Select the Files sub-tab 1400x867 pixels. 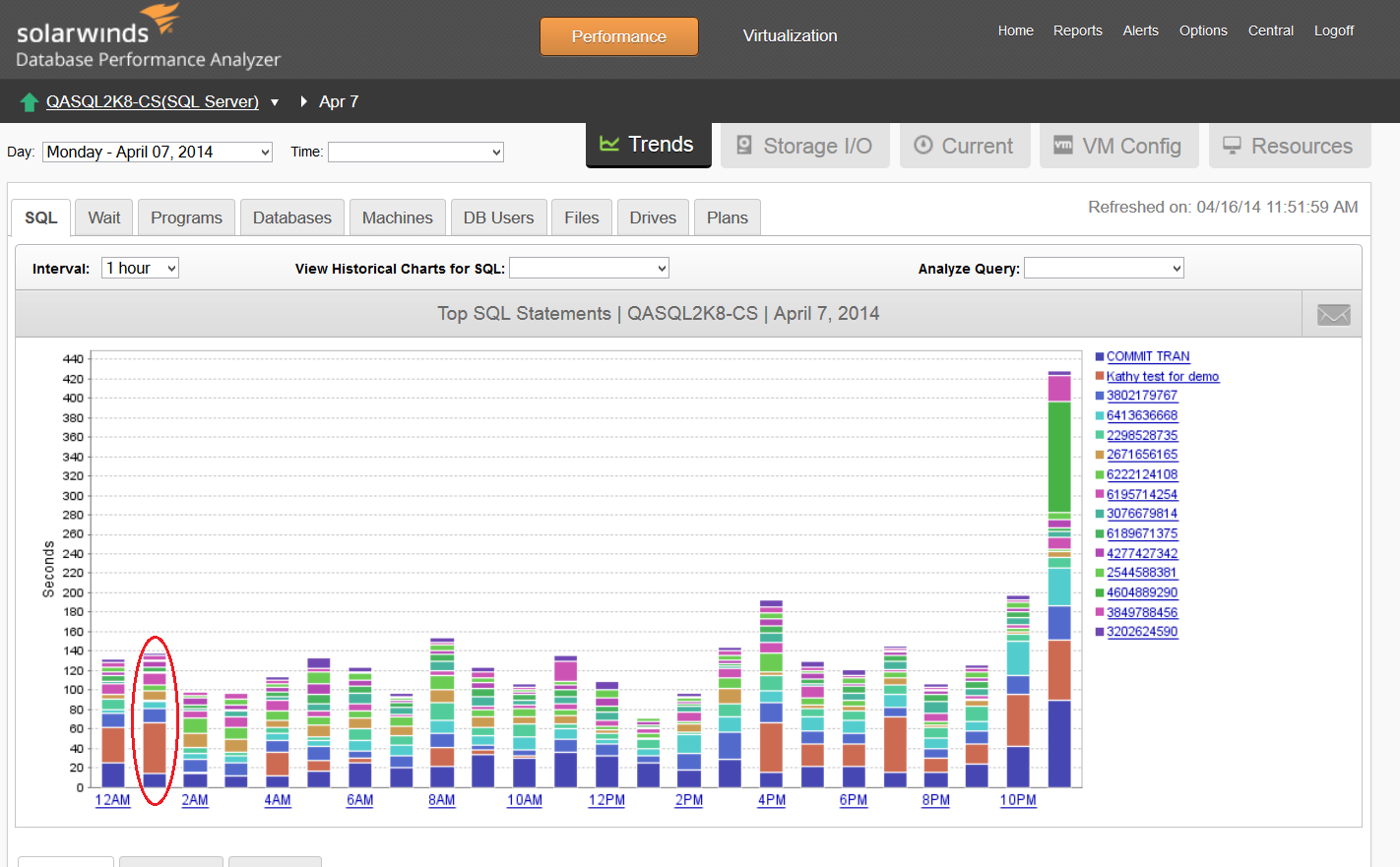[582, 217]
